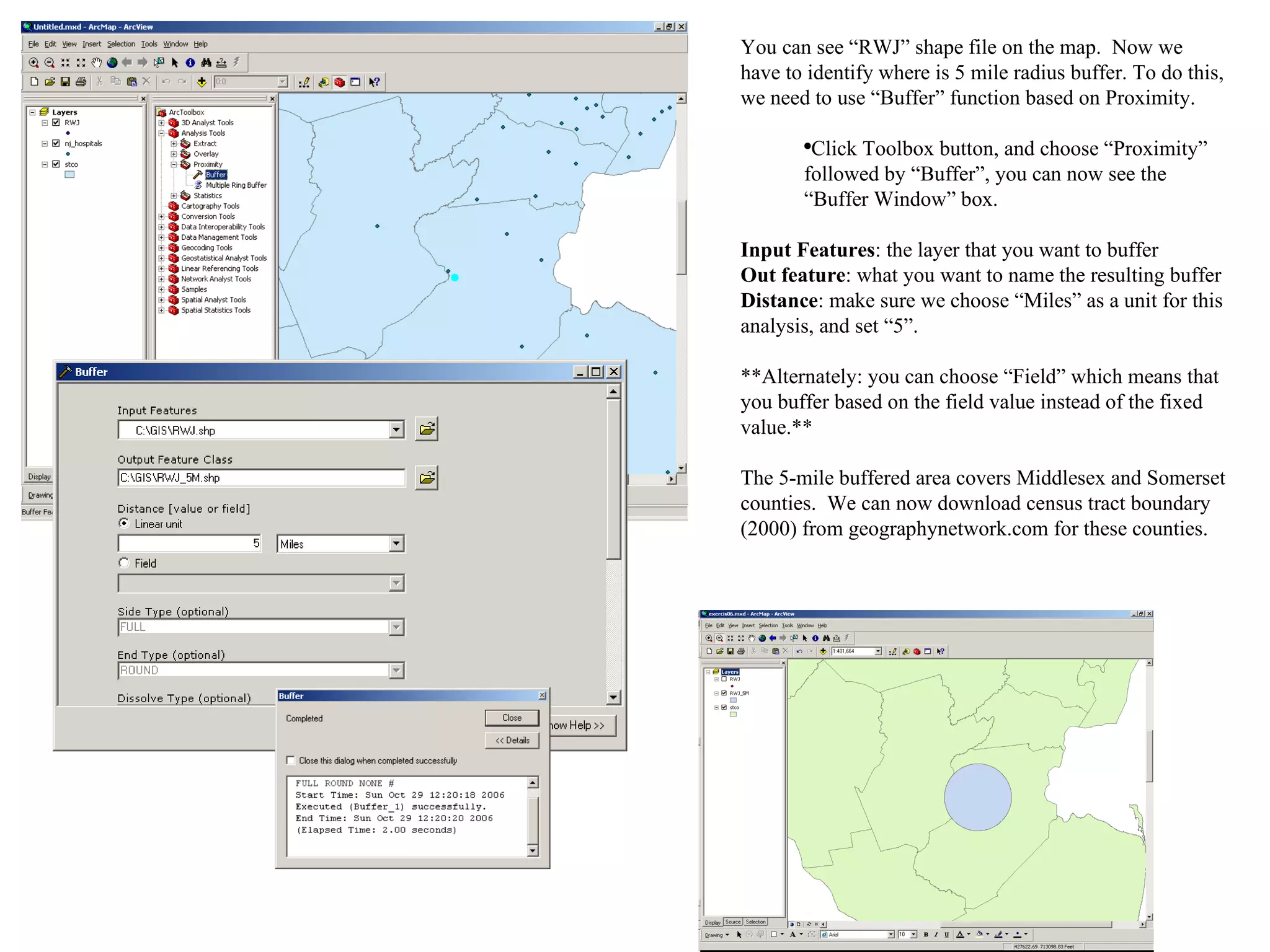The height and width of the screenshot is (952, 1270).
Task: Collapse Analysis Tools toolbox node
Action: (x=161, y=133)
